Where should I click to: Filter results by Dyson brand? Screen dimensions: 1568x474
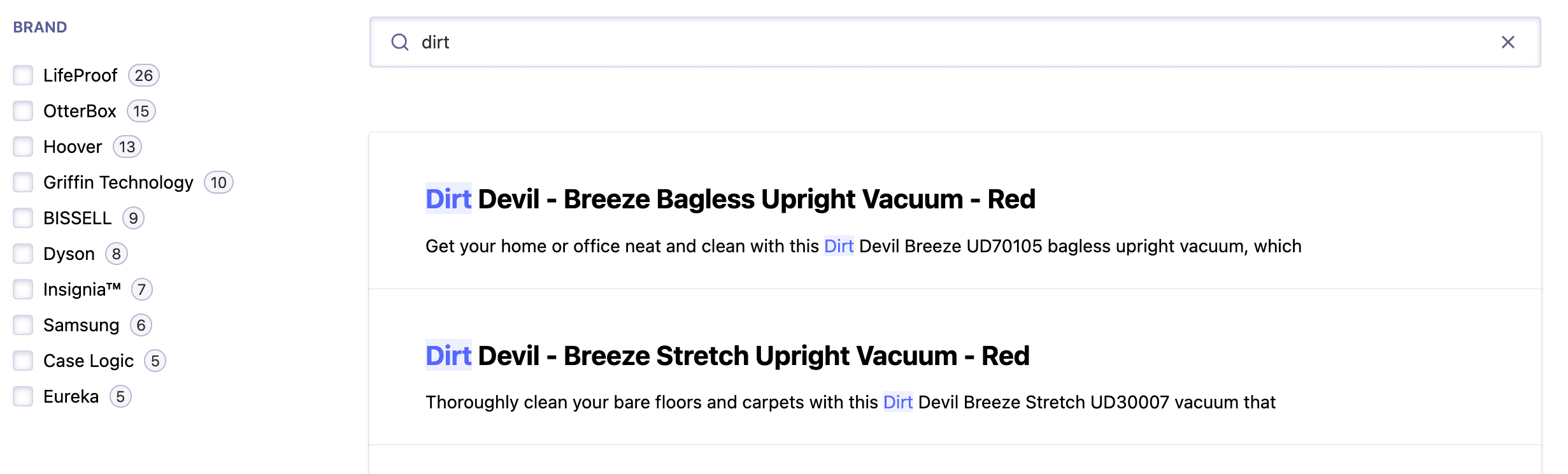[24, 254]
